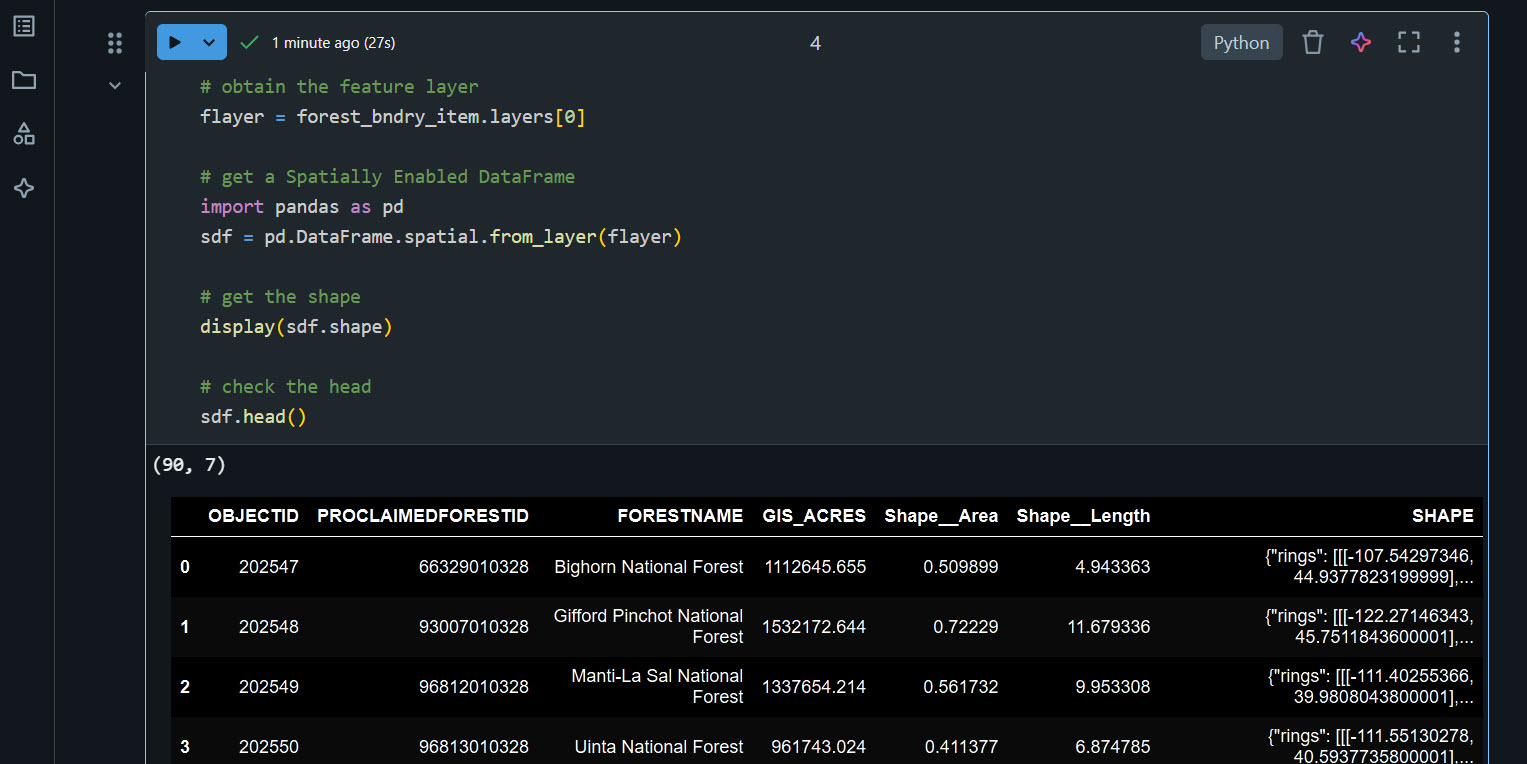Open run options arrow beside play button
Image resolution: width=1527 pixels, height=764 pixels.
pos(209,42)
